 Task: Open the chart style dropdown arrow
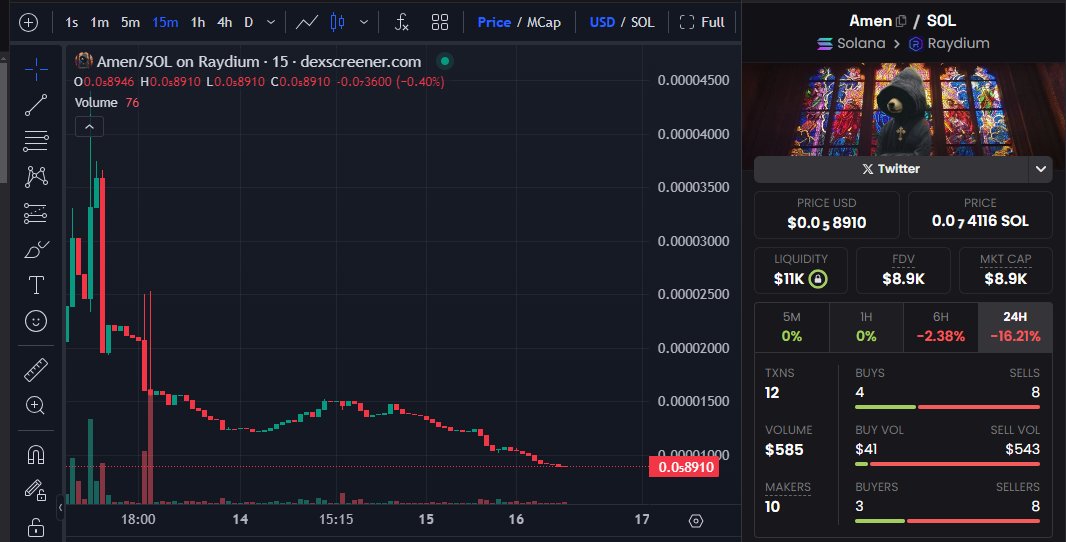(x=364, y=22)
